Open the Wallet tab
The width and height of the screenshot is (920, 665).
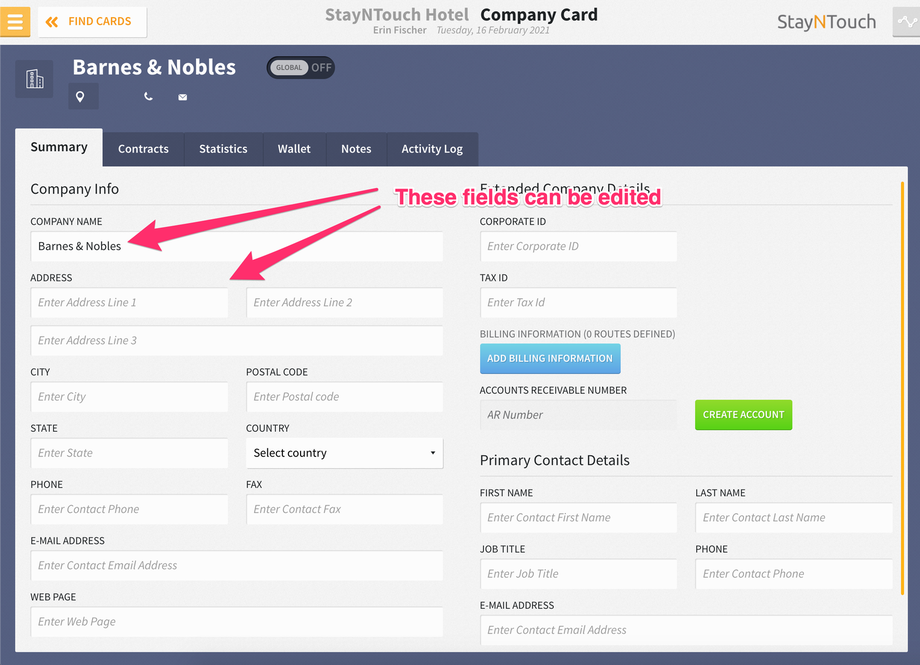click(x=294, y=149)
